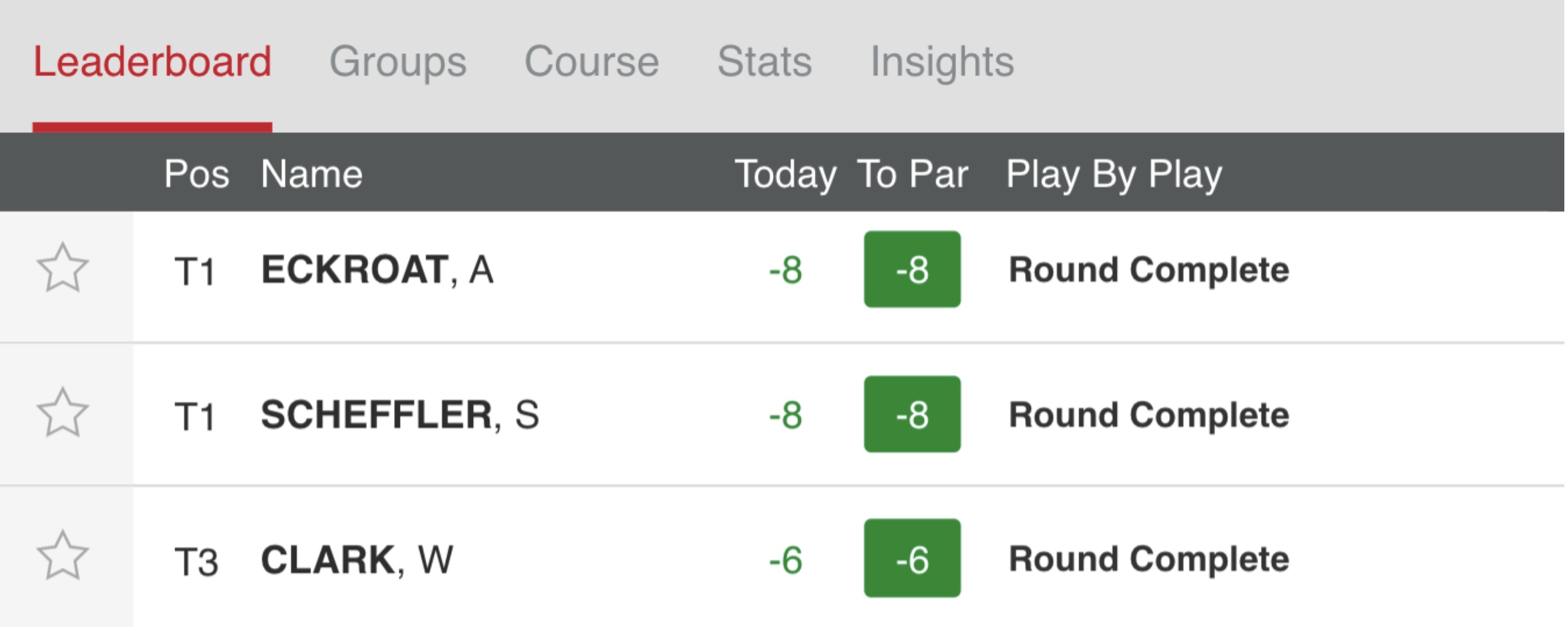Sort by the Name column header
Screen dimensions: 1568x627
[x=312, y=174]
